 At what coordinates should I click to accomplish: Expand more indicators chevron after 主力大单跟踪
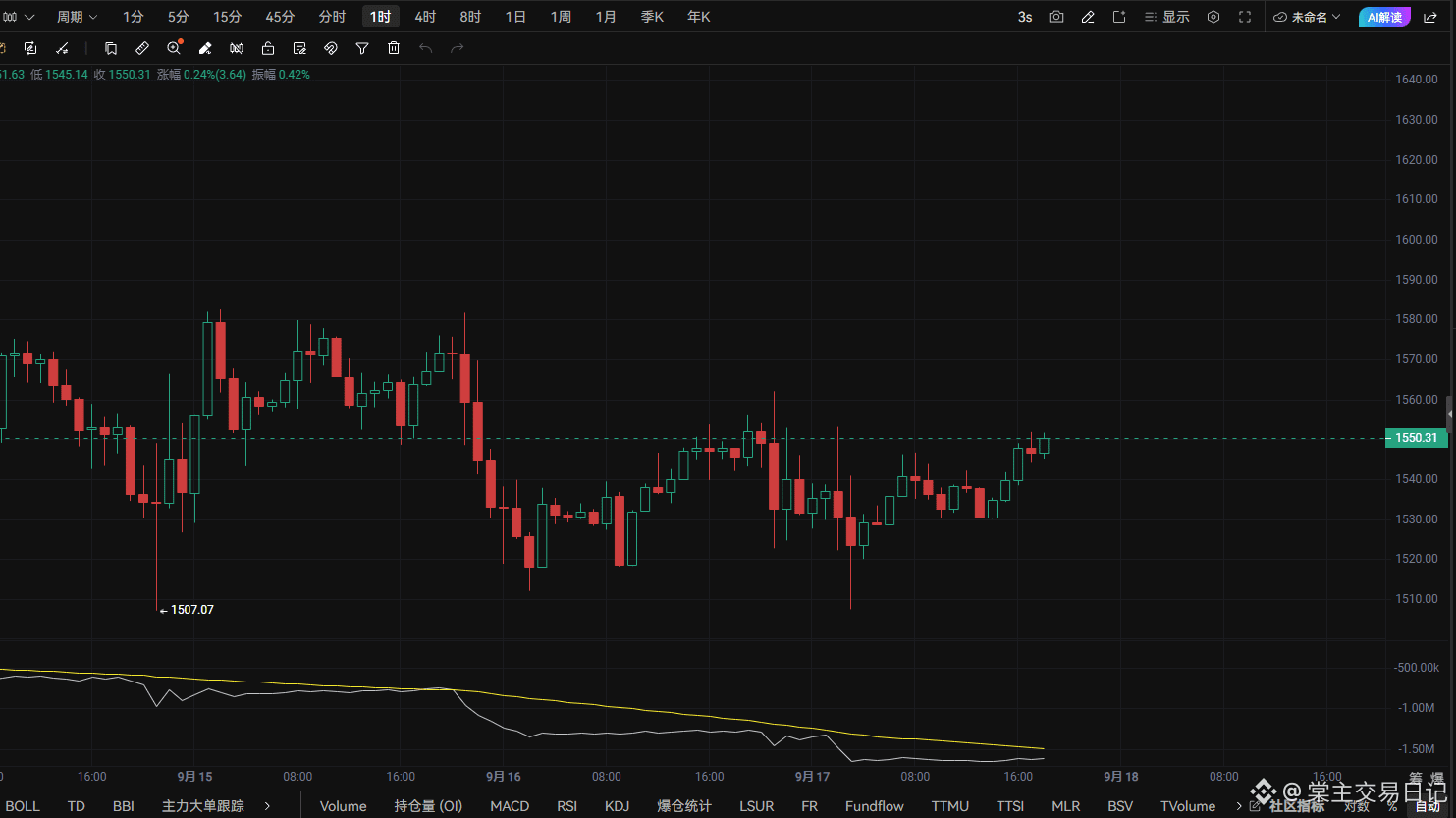267,806
